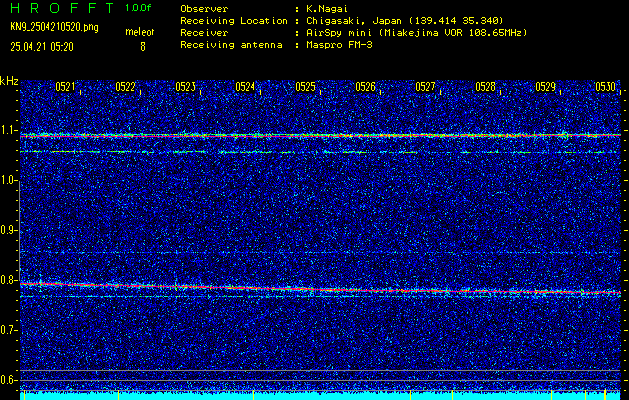
Task: Click the 1.0 frequency axis label
Action: (9, 181)
